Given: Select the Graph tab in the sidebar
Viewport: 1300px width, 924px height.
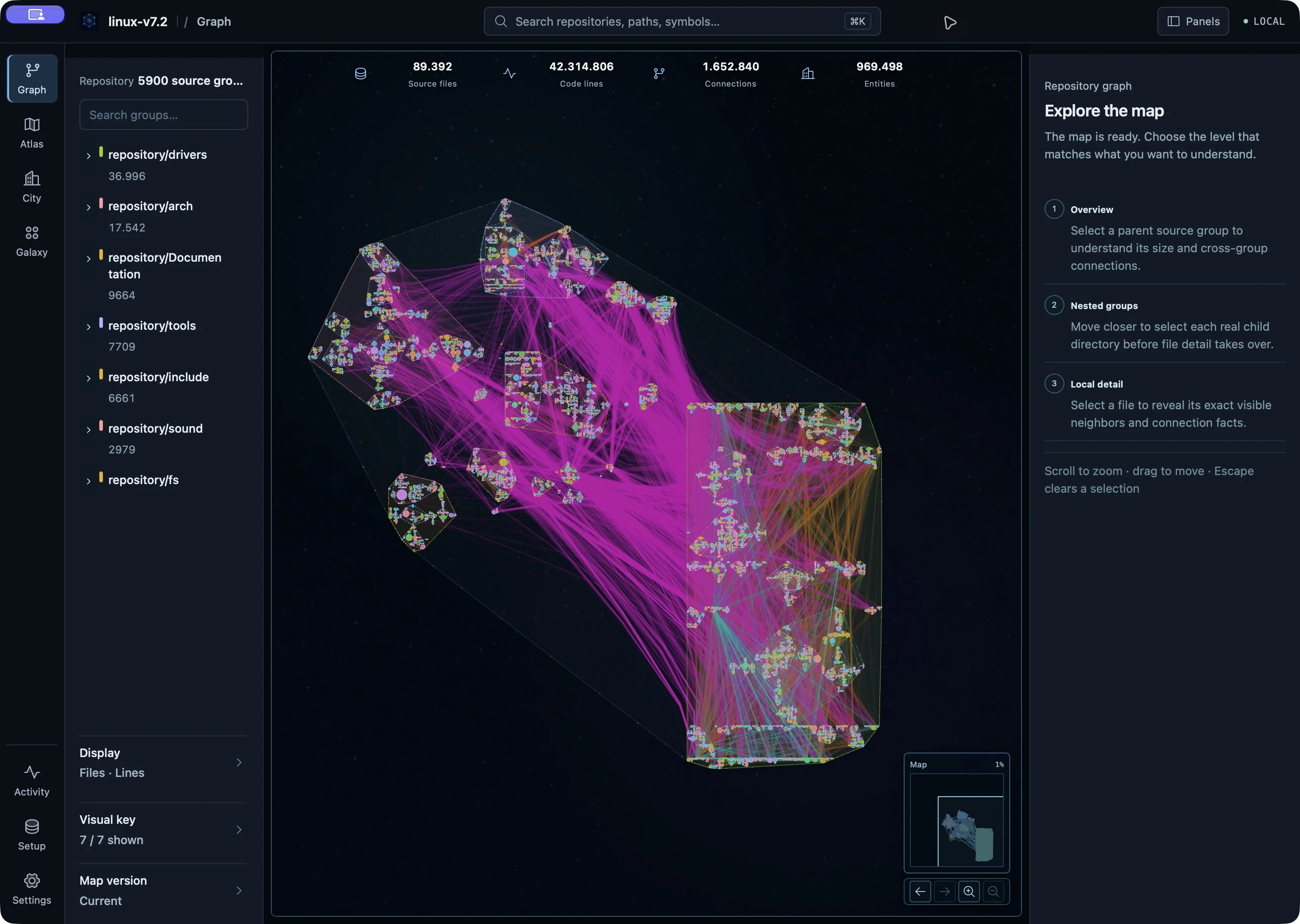Looking at the screenshot, I should [32, 79].
